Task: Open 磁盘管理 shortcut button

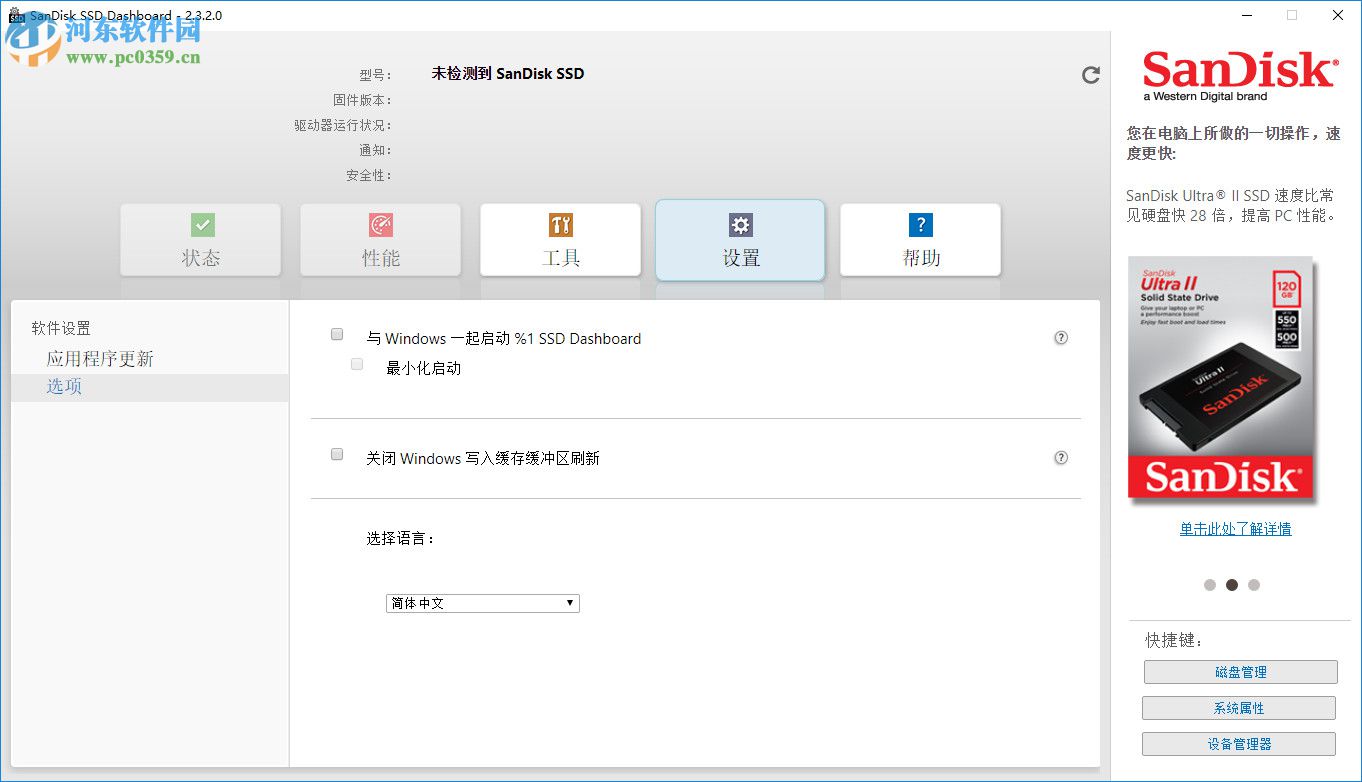Action: pyautogui.click(x=1240, y=671)
